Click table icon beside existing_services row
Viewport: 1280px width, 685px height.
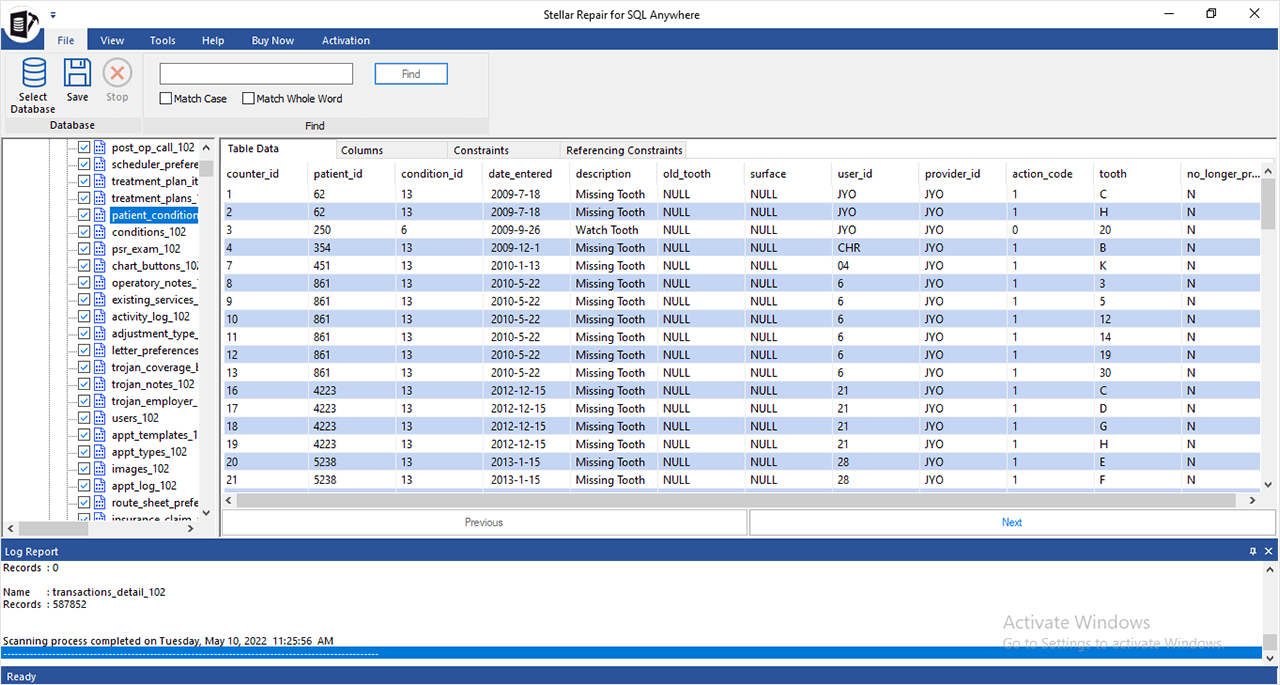(x=99, y=300)
